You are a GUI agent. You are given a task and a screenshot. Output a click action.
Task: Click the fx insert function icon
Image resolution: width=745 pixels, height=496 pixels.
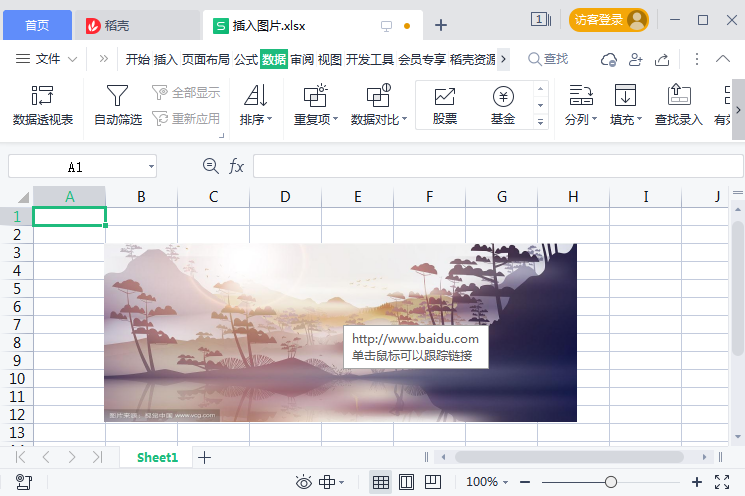[236, 166]
